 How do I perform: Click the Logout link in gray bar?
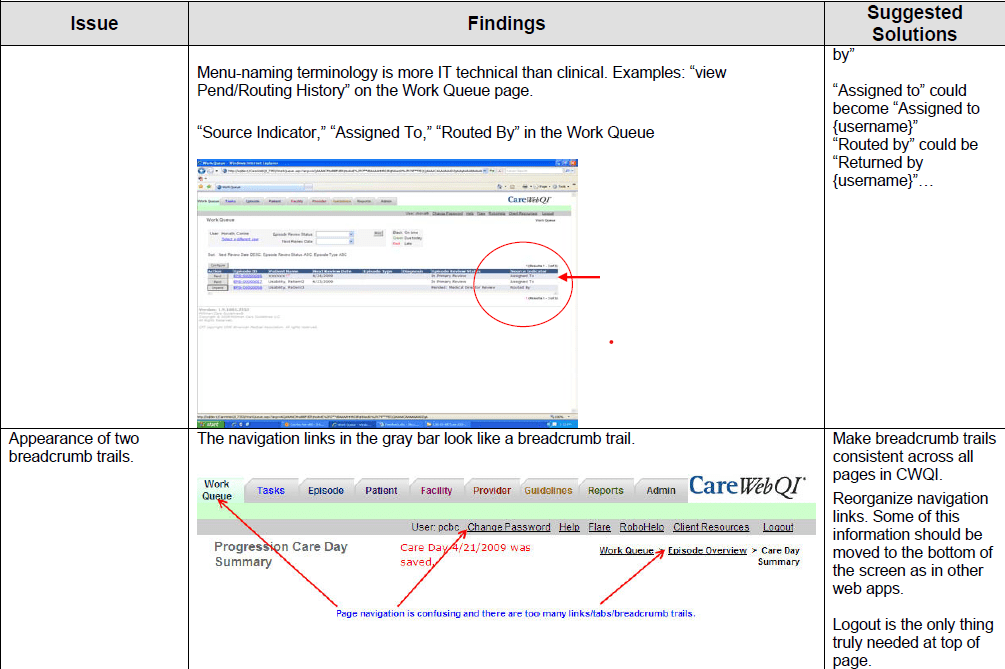click(x=778, y=527)
